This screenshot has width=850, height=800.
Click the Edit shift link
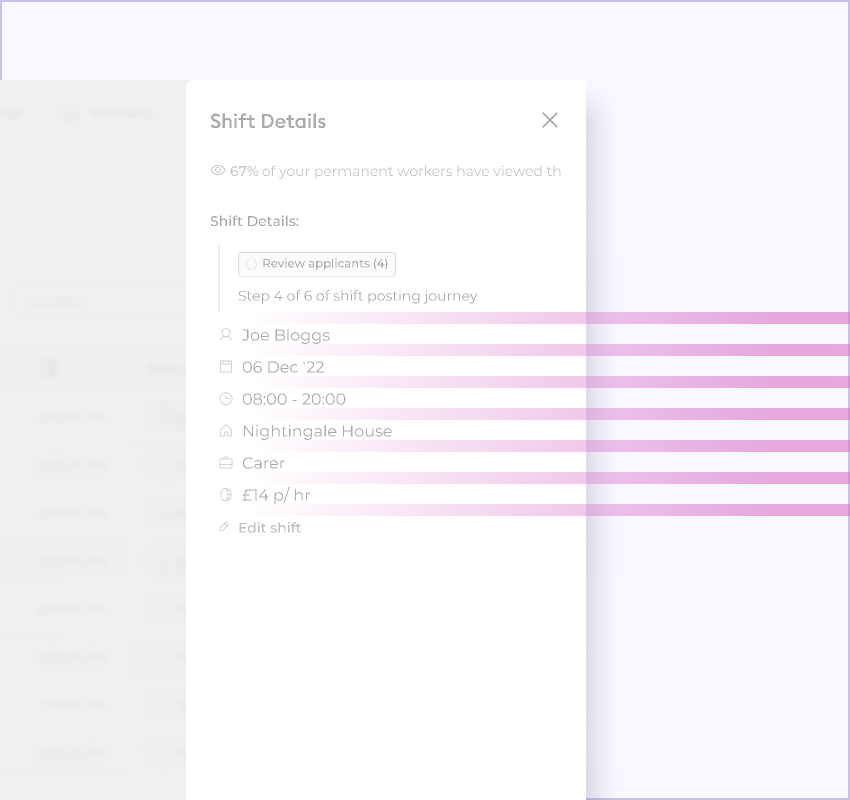click(269, 528)
